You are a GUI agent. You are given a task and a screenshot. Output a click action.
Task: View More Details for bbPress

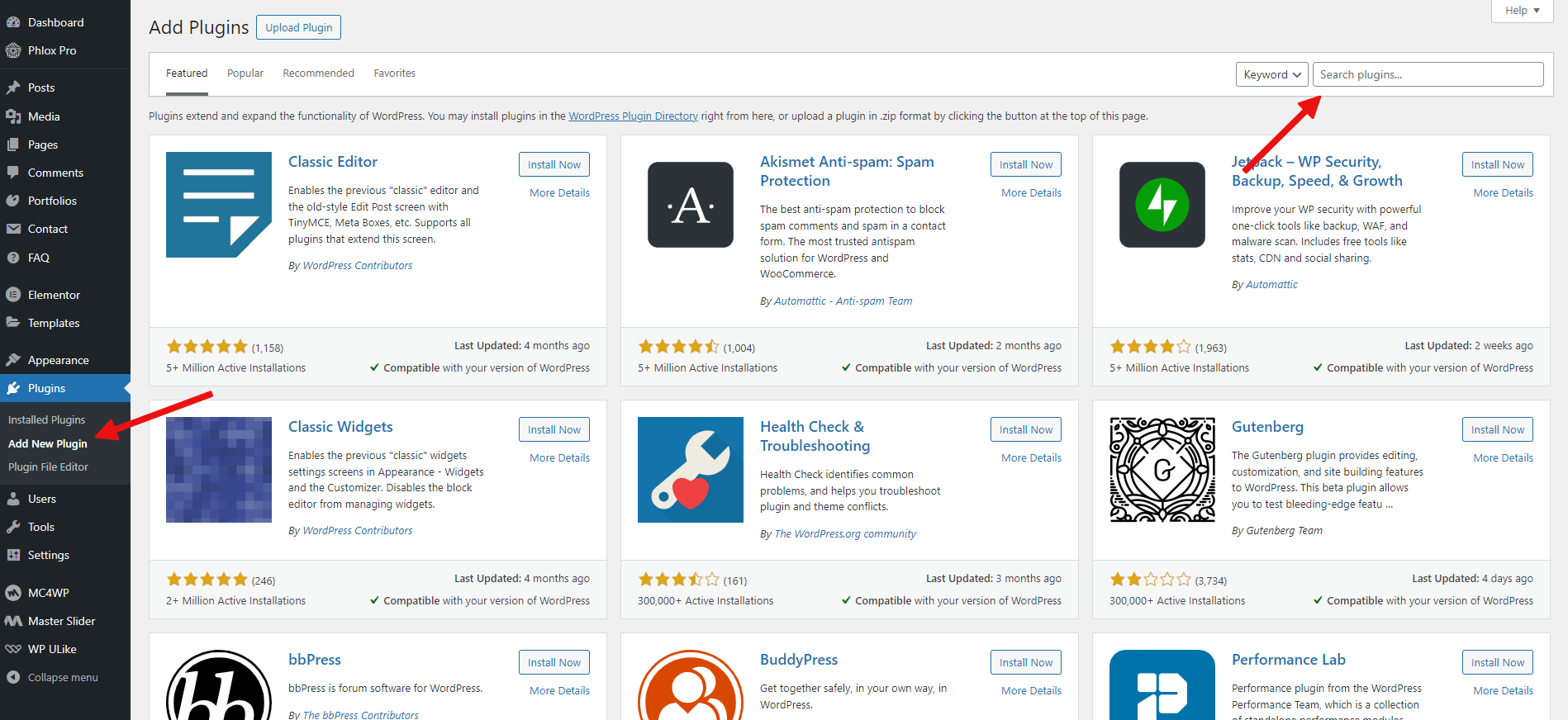coord(560,690)
